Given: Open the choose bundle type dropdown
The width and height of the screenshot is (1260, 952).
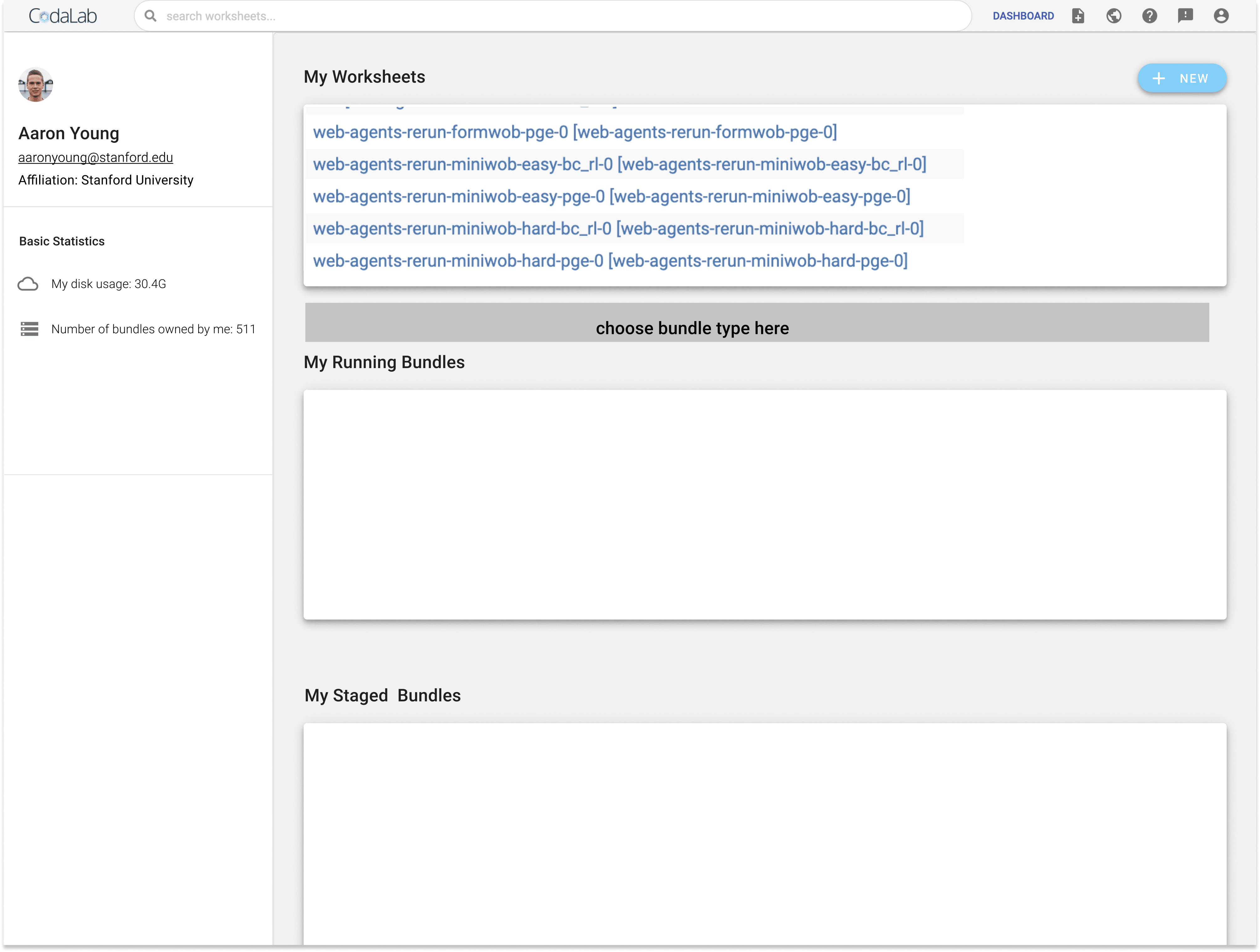Looking at the screenshot, I should [x=692, y=328].
